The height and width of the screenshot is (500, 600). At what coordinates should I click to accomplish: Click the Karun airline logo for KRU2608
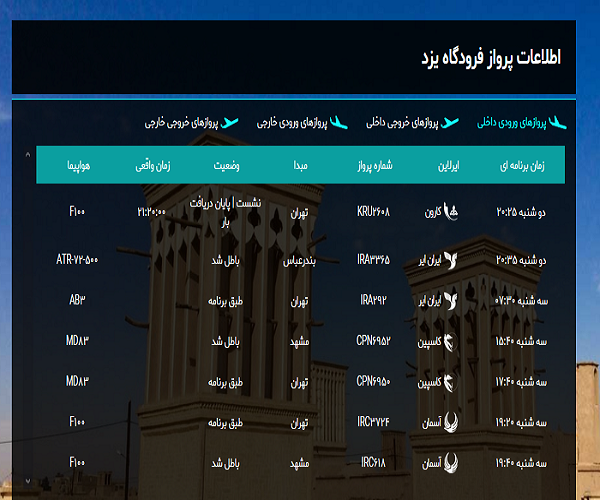pos(451,211)
